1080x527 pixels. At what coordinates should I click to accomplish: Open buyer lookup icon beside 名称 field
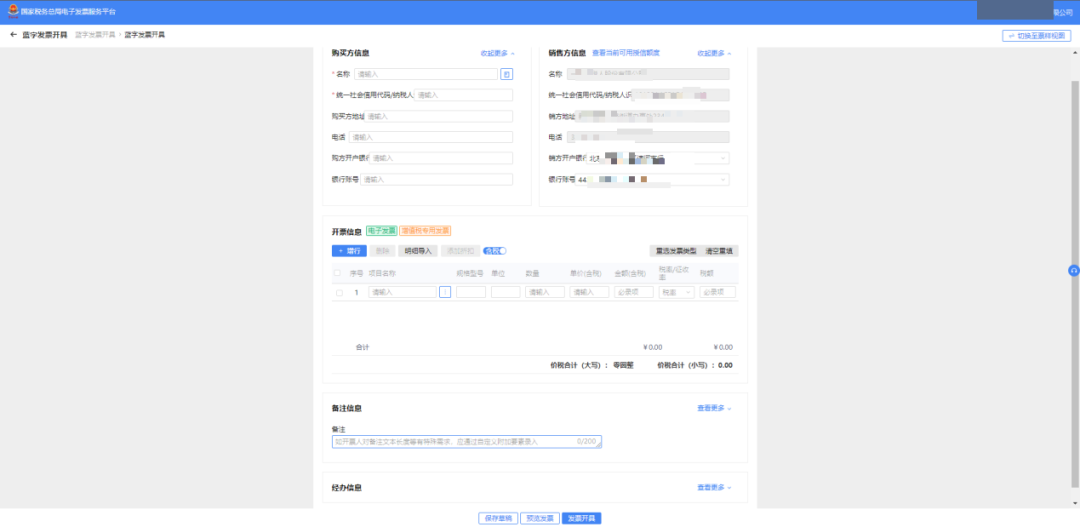coord(506,74)
